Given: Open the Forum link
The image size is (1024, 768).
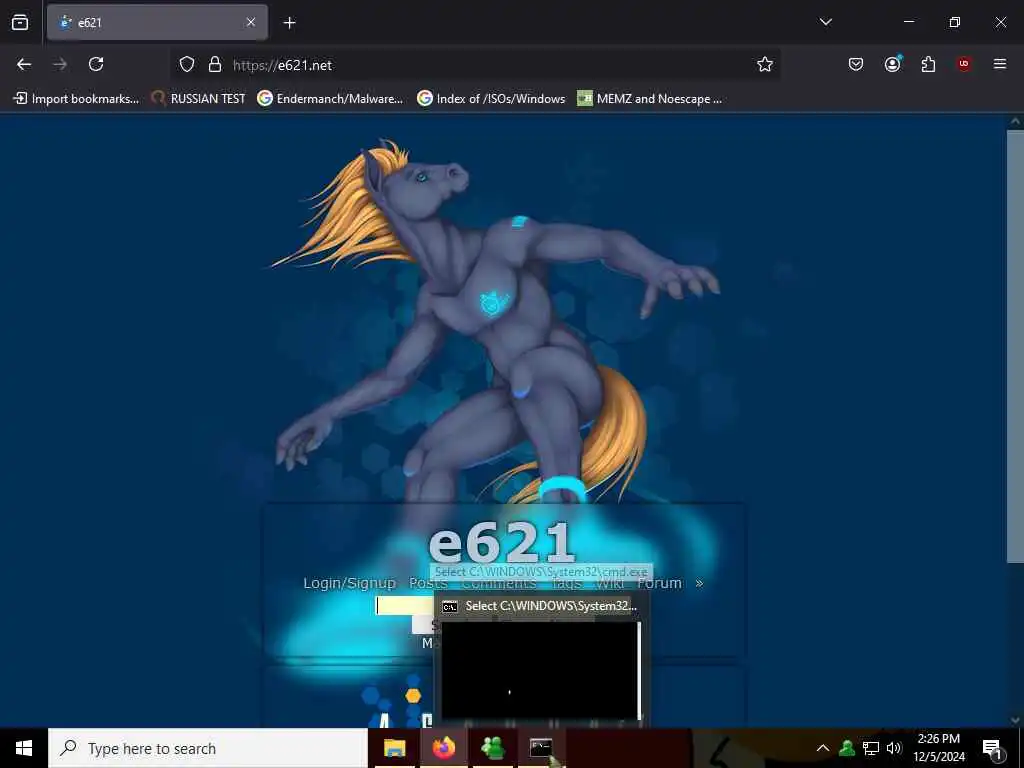Looking at the screenshot, I should click(x=660, y=583).
